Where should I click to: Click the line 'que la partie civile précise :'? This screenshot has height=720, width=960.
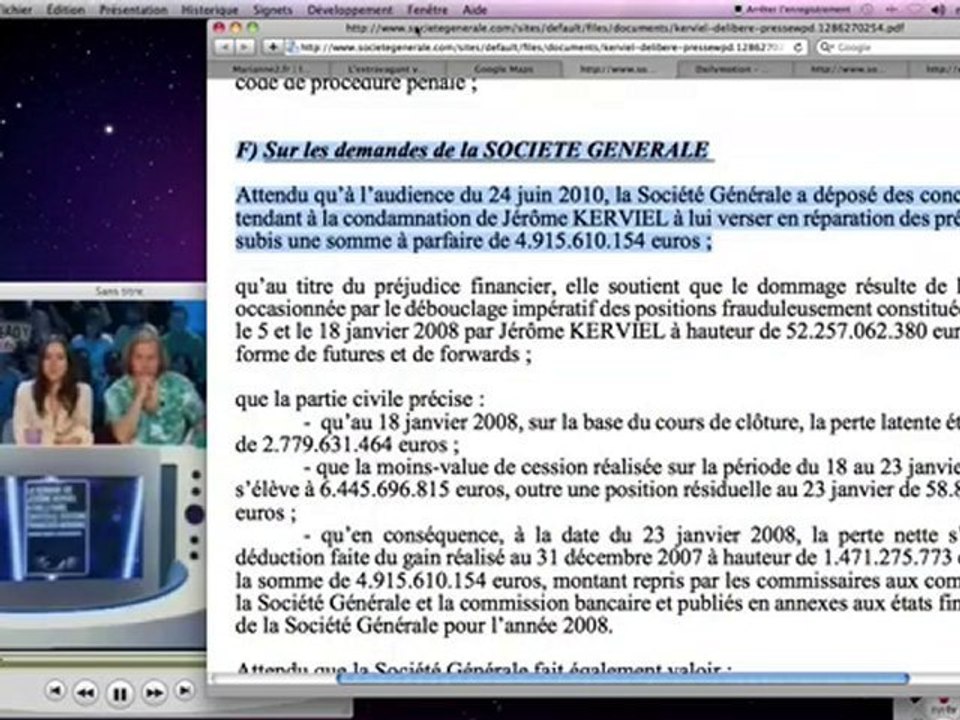(x=360, y=399)
